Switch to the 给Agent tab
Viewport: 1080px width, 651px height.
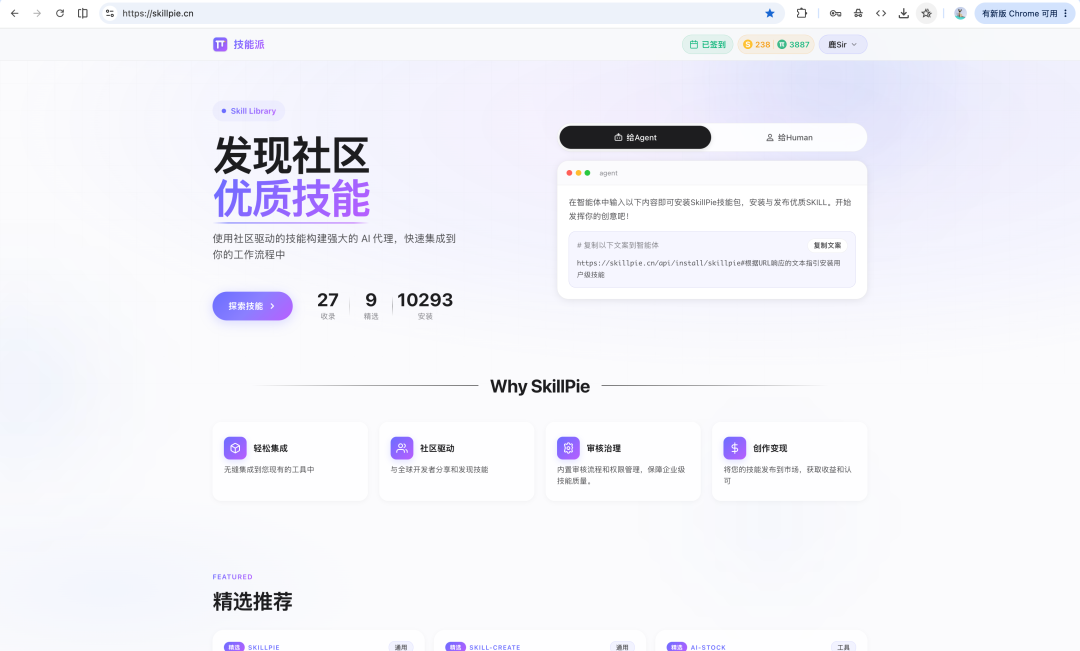[635, 137]
